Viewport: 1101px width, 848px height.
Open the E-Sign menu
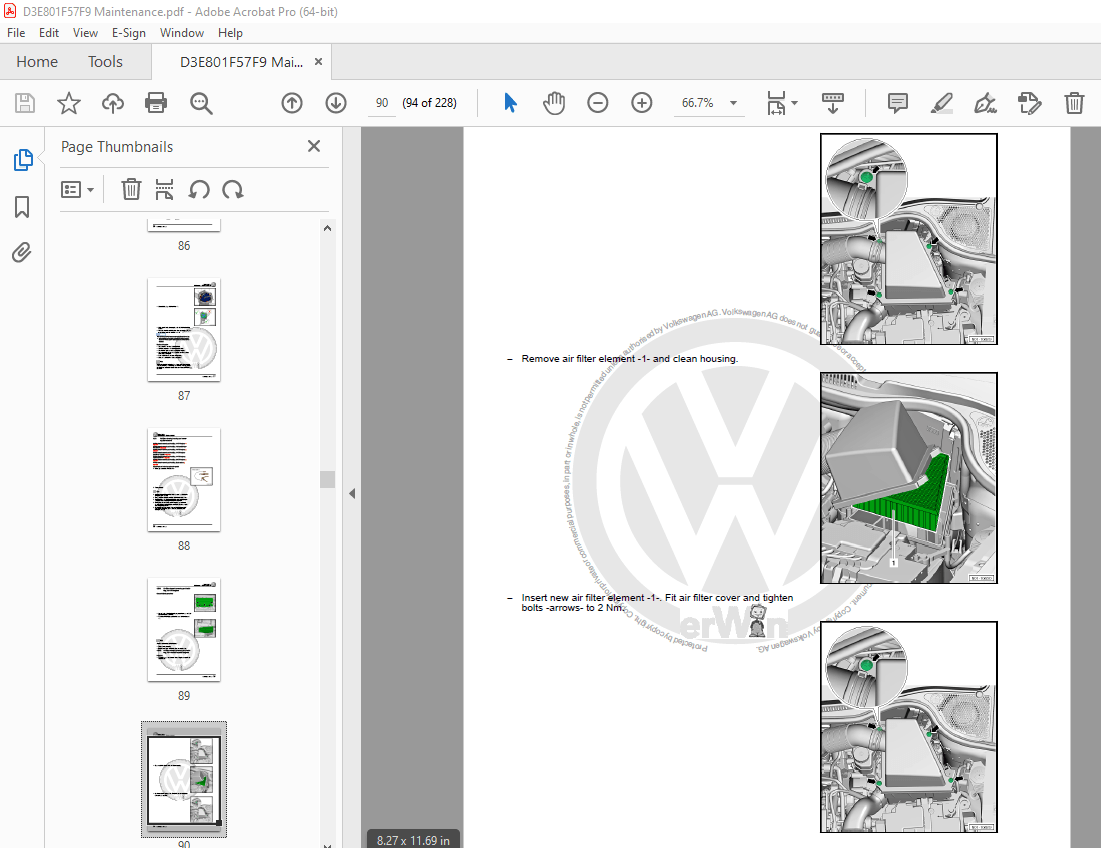coord(129,32)
